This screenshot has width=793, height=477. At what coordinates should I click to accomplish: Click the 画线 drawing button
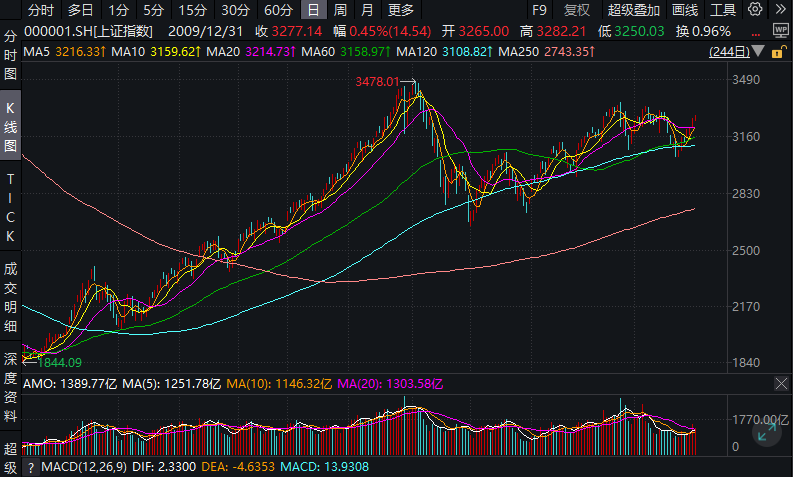pyautogui.click(x=685, y=10)
